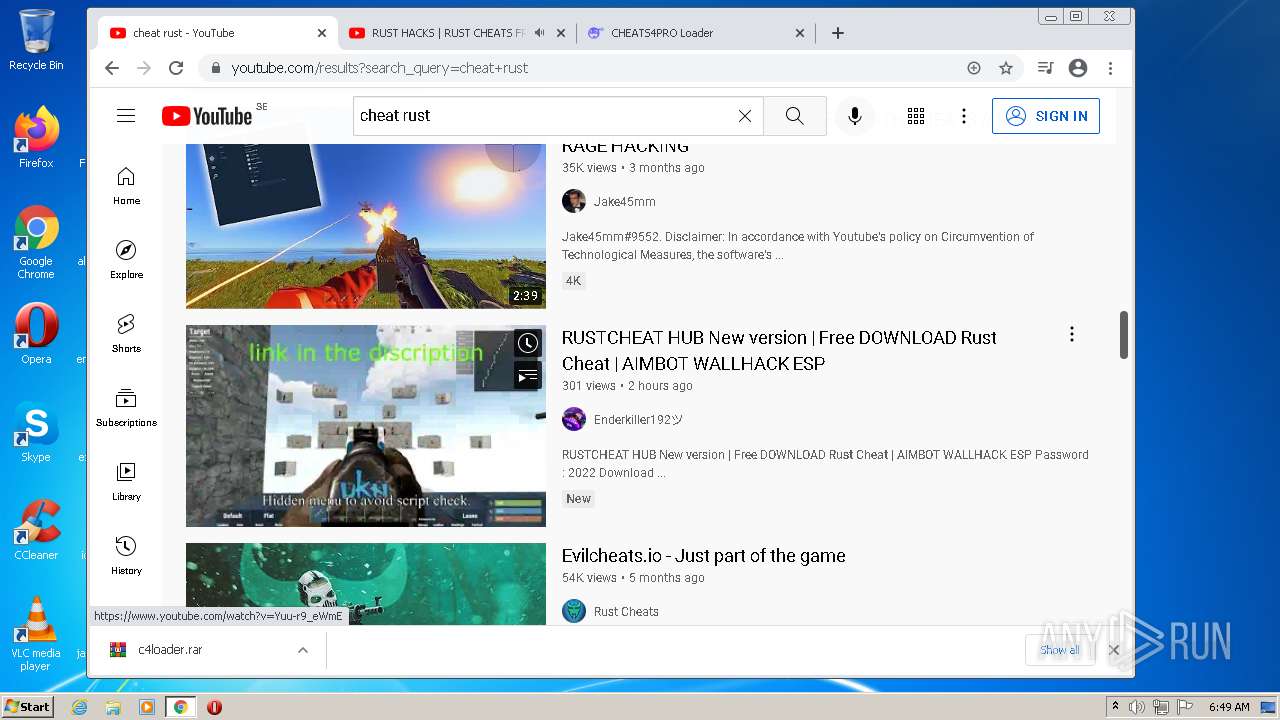Start voice search with the microphone icon
This screenshot has width=1280, height=720.
[x=855, y=116]
